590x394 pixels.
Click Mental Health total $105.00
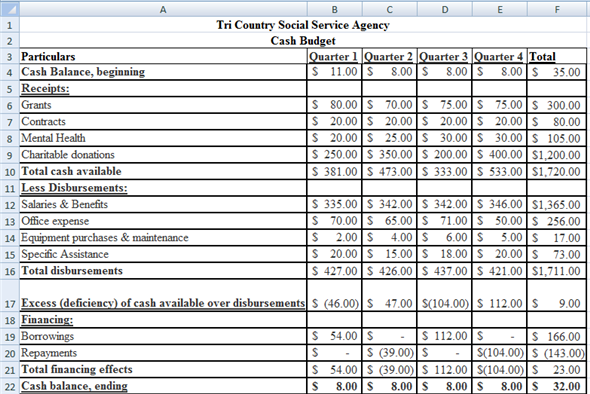tap(557, 138)
